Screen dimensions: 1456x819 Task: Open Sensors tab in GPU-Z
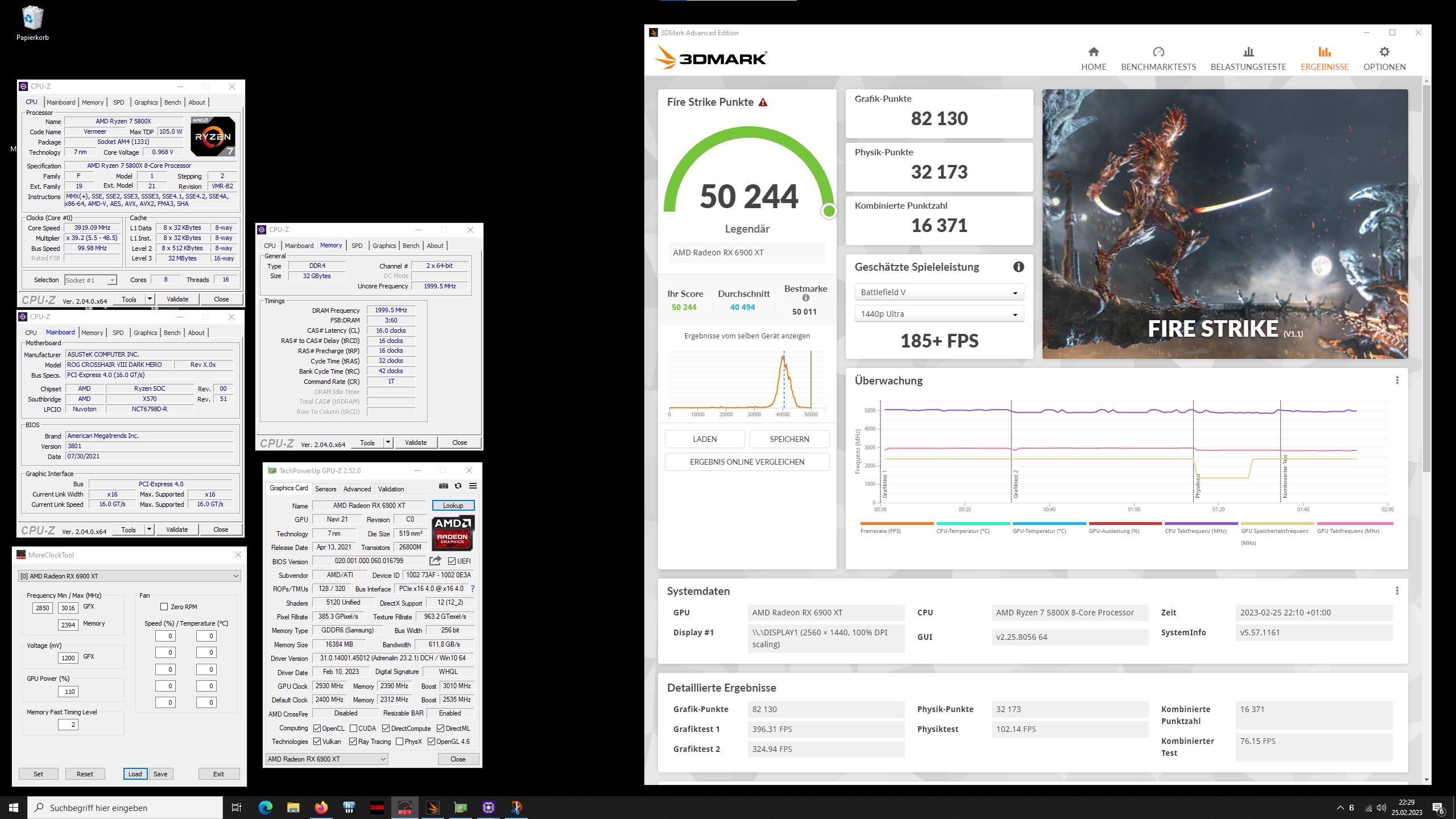(x=326, y=489)
